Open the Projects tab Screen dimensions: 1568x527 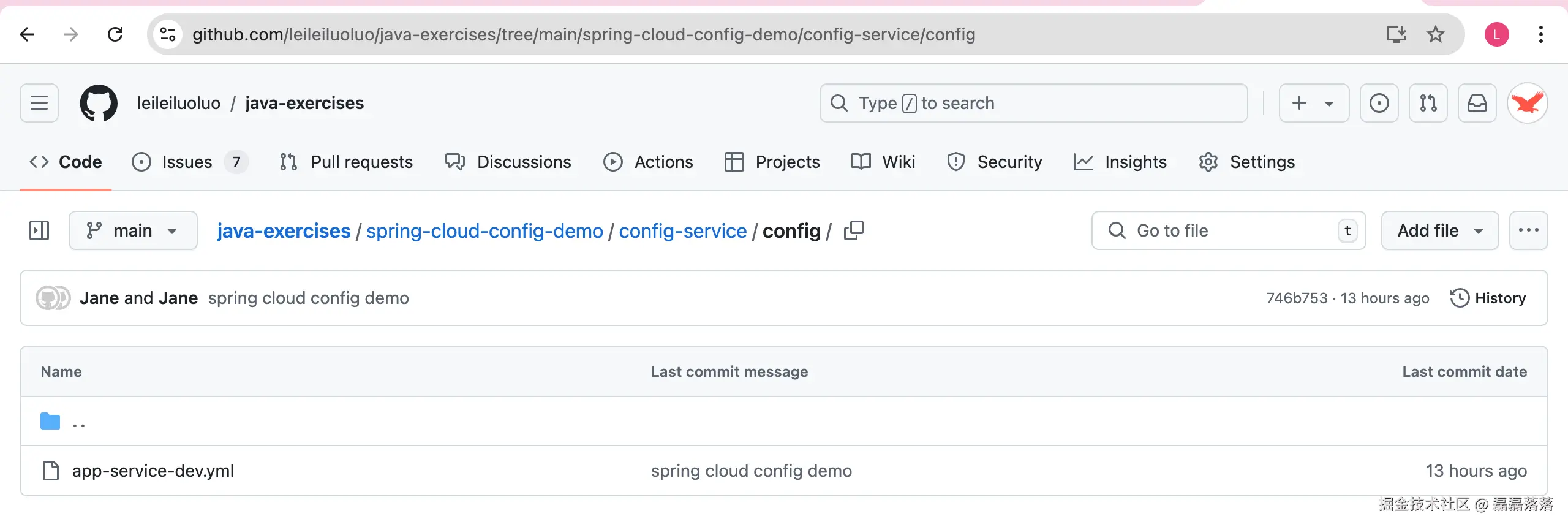[x=772, y=162]
